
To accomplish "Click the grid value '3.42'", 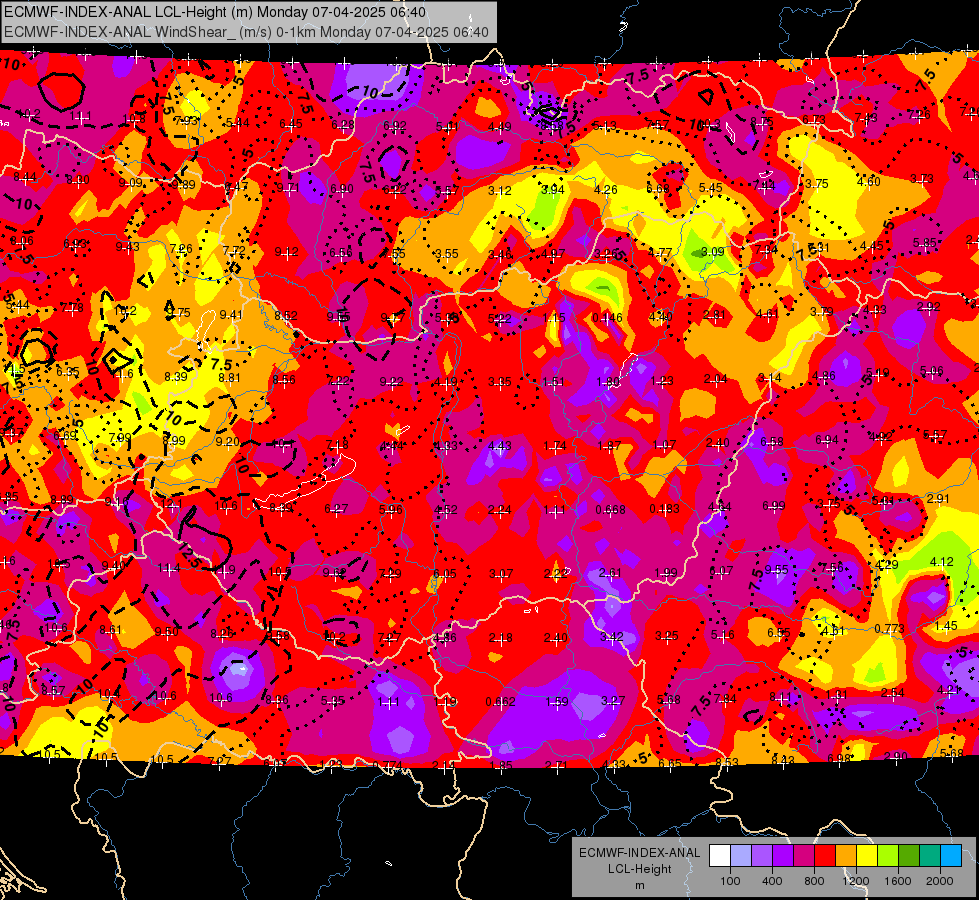I will click(x=612, y=636).
